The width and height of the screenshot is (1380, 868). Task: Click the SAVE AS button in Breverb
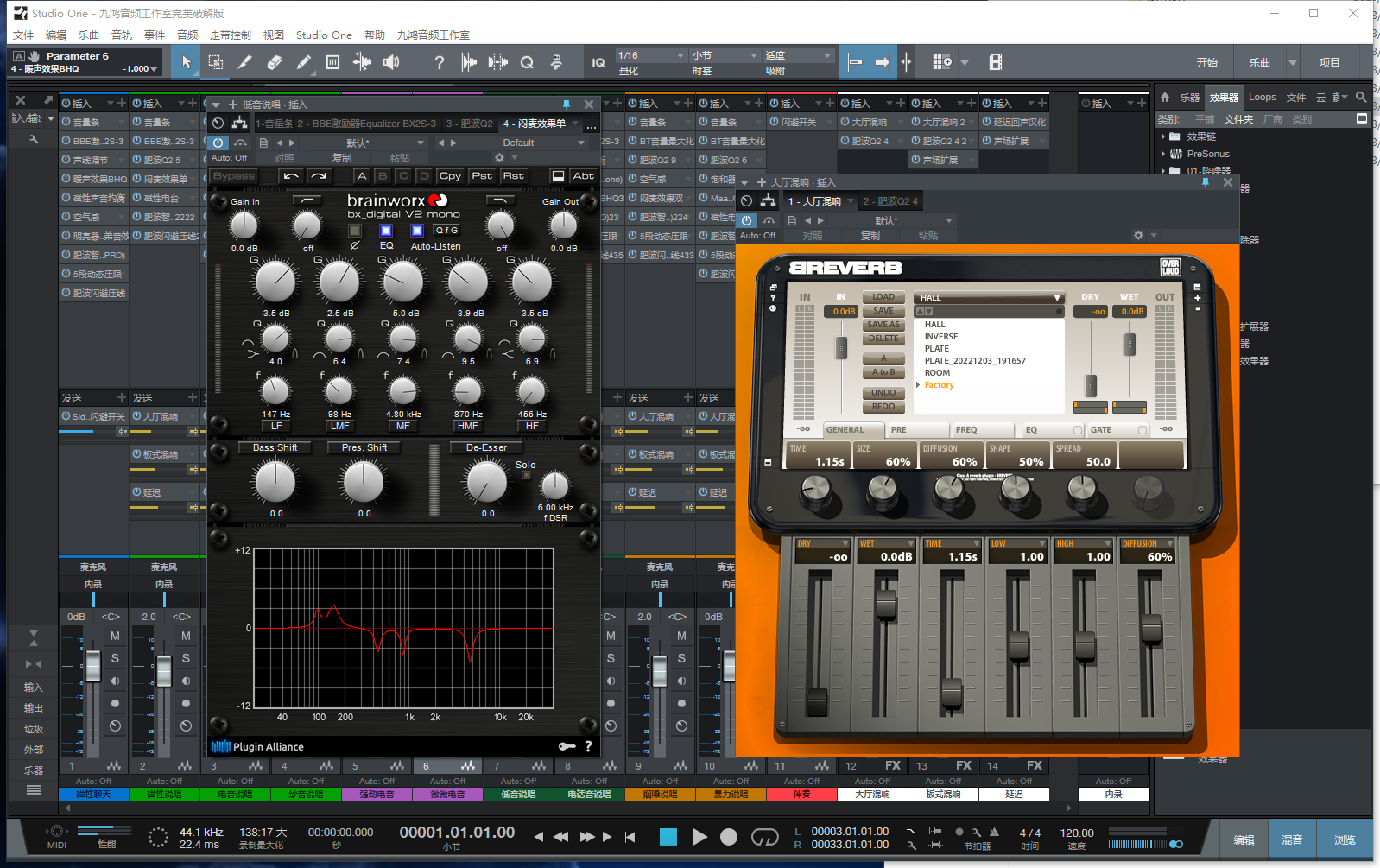(883, 325)
